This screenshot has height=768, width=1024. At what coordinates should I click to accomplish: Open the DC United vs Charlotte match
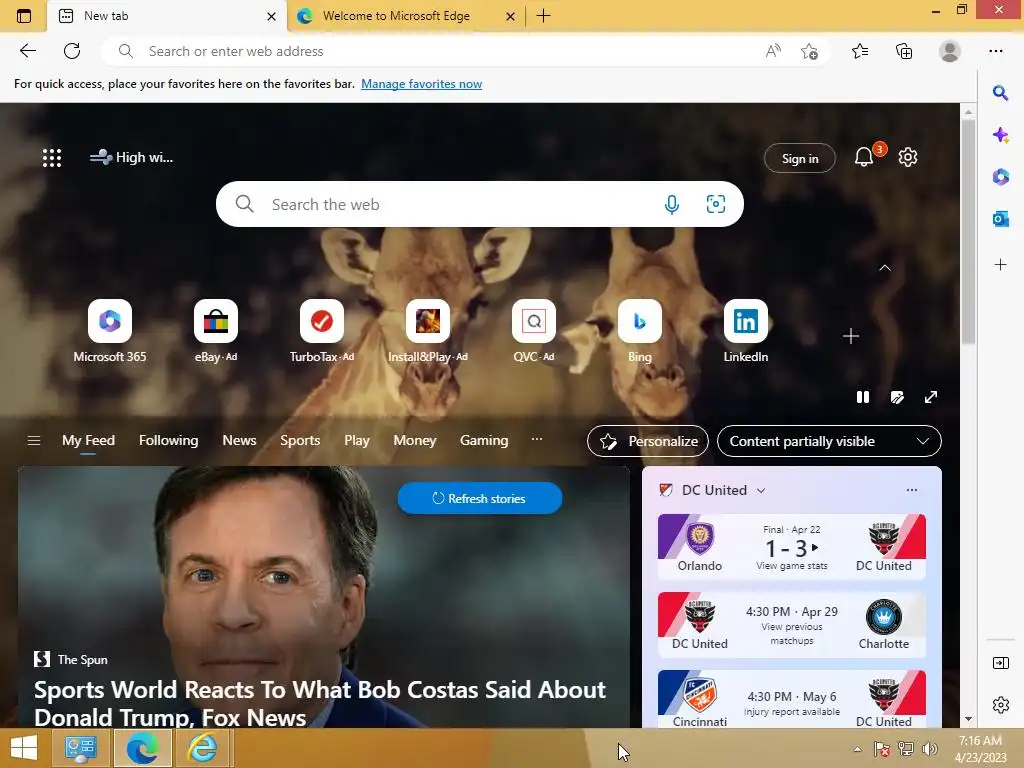point(792,626)
